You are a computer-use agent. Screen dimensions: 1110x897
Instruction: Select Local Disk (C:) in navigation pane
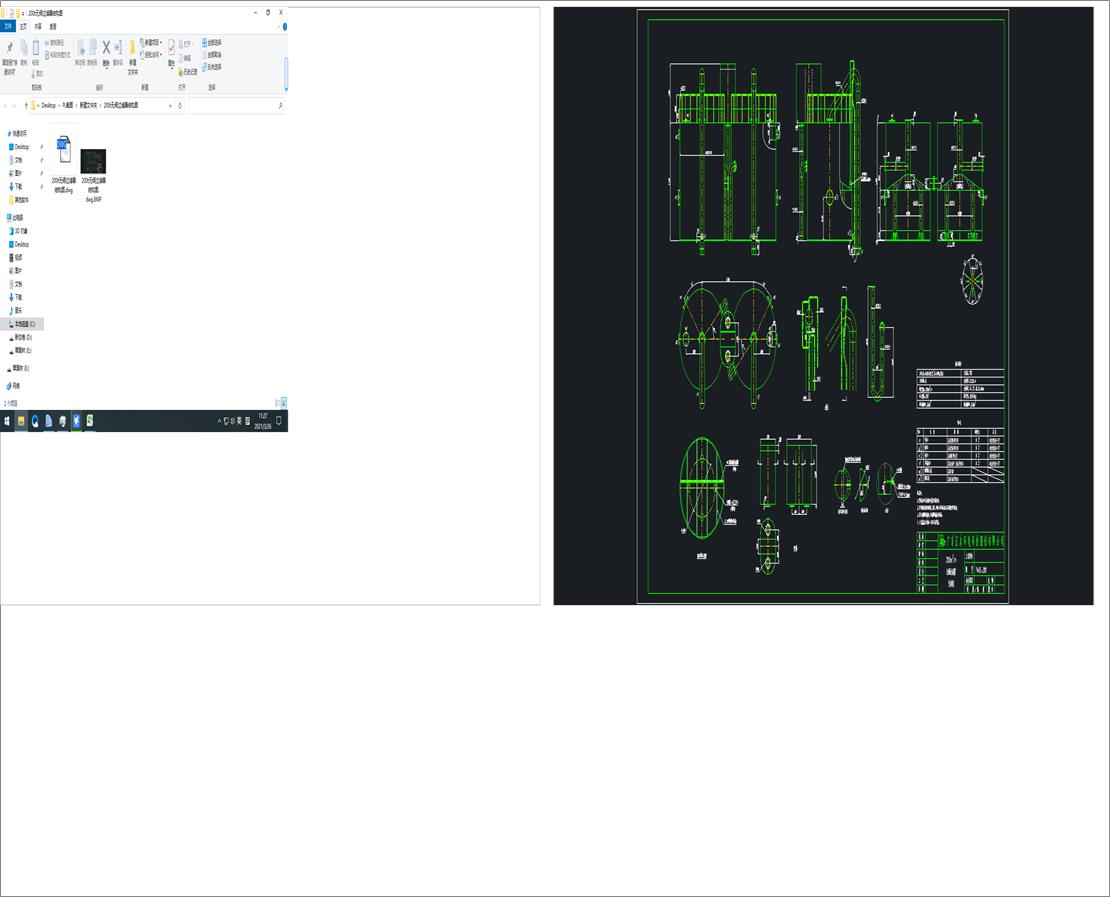tap(22, 324)
